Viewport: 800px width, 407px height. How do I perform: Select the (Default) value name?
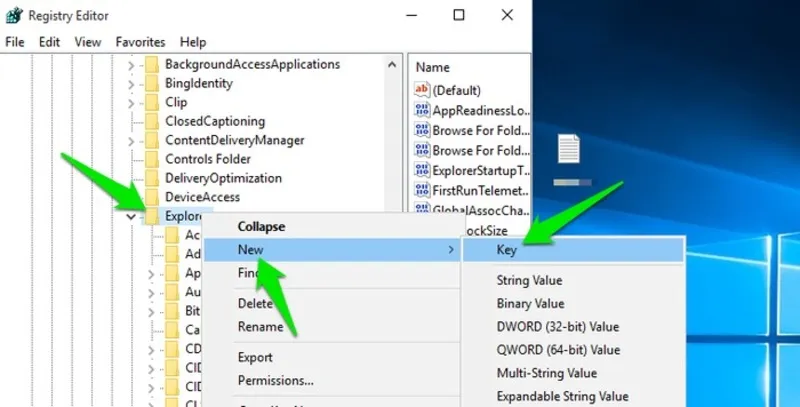point(457,91)
